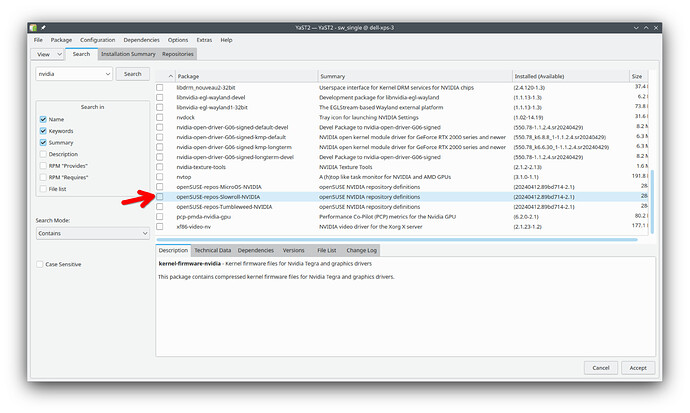Check the nvidia-texture-tools package box
The width and height of the screenshot is (690, 413).
(160, 167)
